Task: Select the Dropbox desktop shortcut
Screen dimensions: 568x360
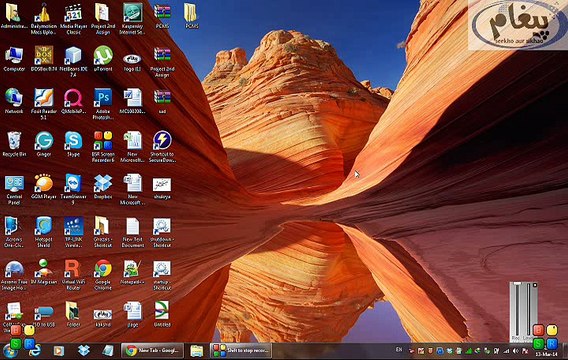Action: pyautogui.click(x=103, y=186)
